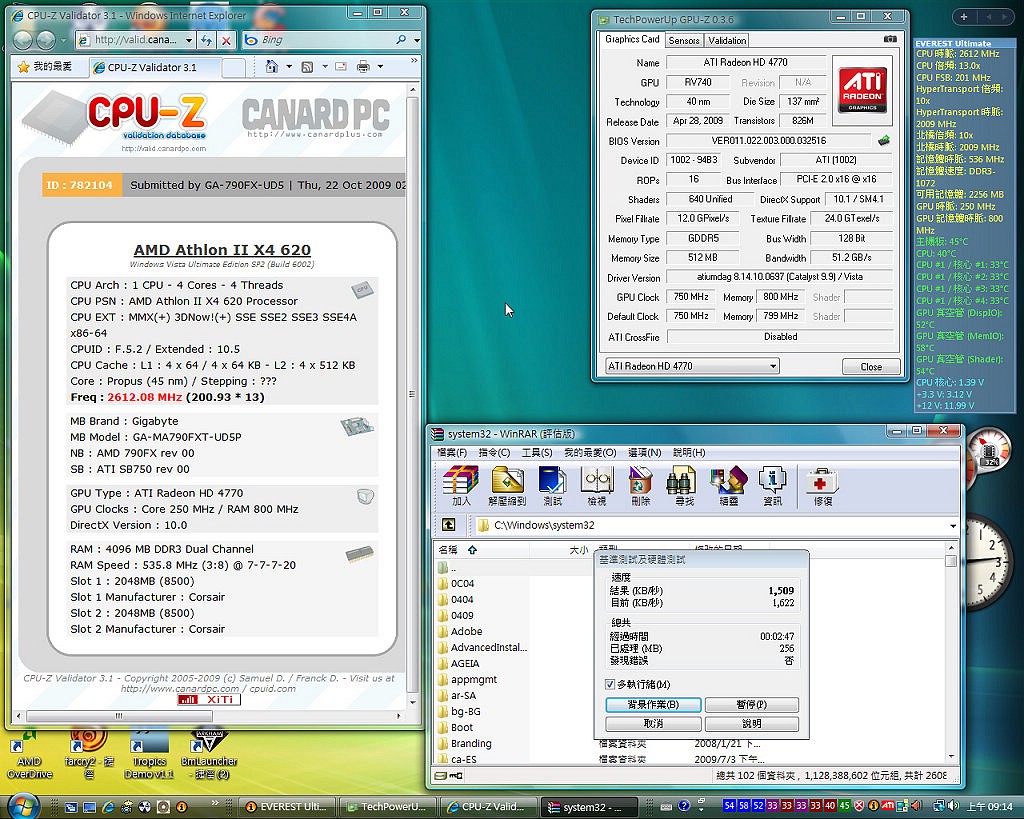The image size is (1024, 819).
Task: Click the GPU-Z BIOS save chip icon
Action: point(884,140)
